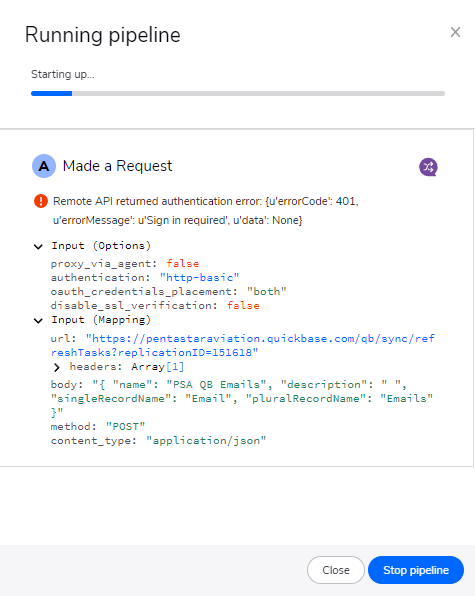Click the oauth_credentials_placement "both" value
This screenshot has width=475, height=596.
coord(266,292)
